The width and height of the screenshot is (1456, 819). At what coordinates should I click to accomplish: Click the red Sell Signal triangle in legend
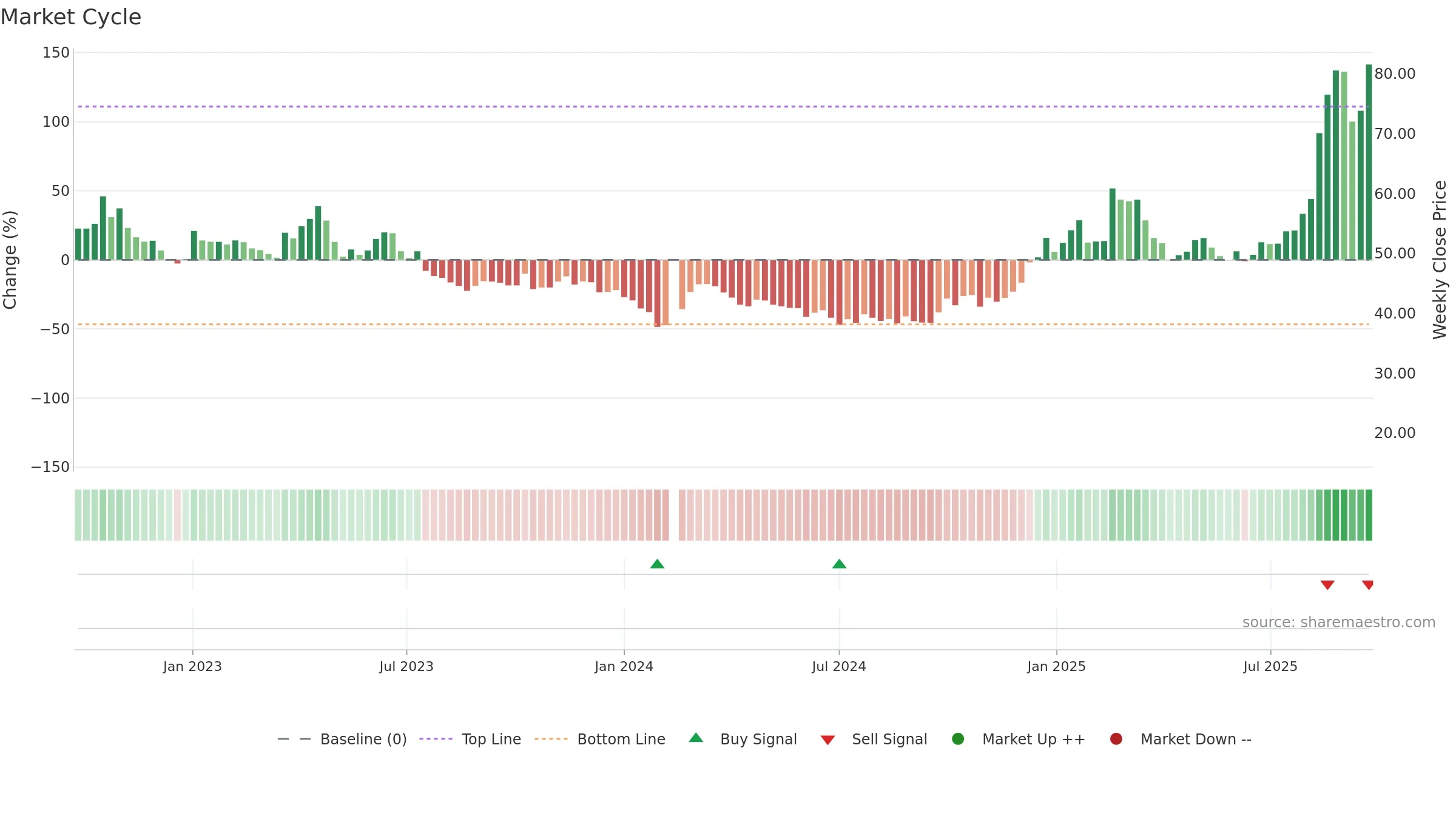click(x=827, y=740)
